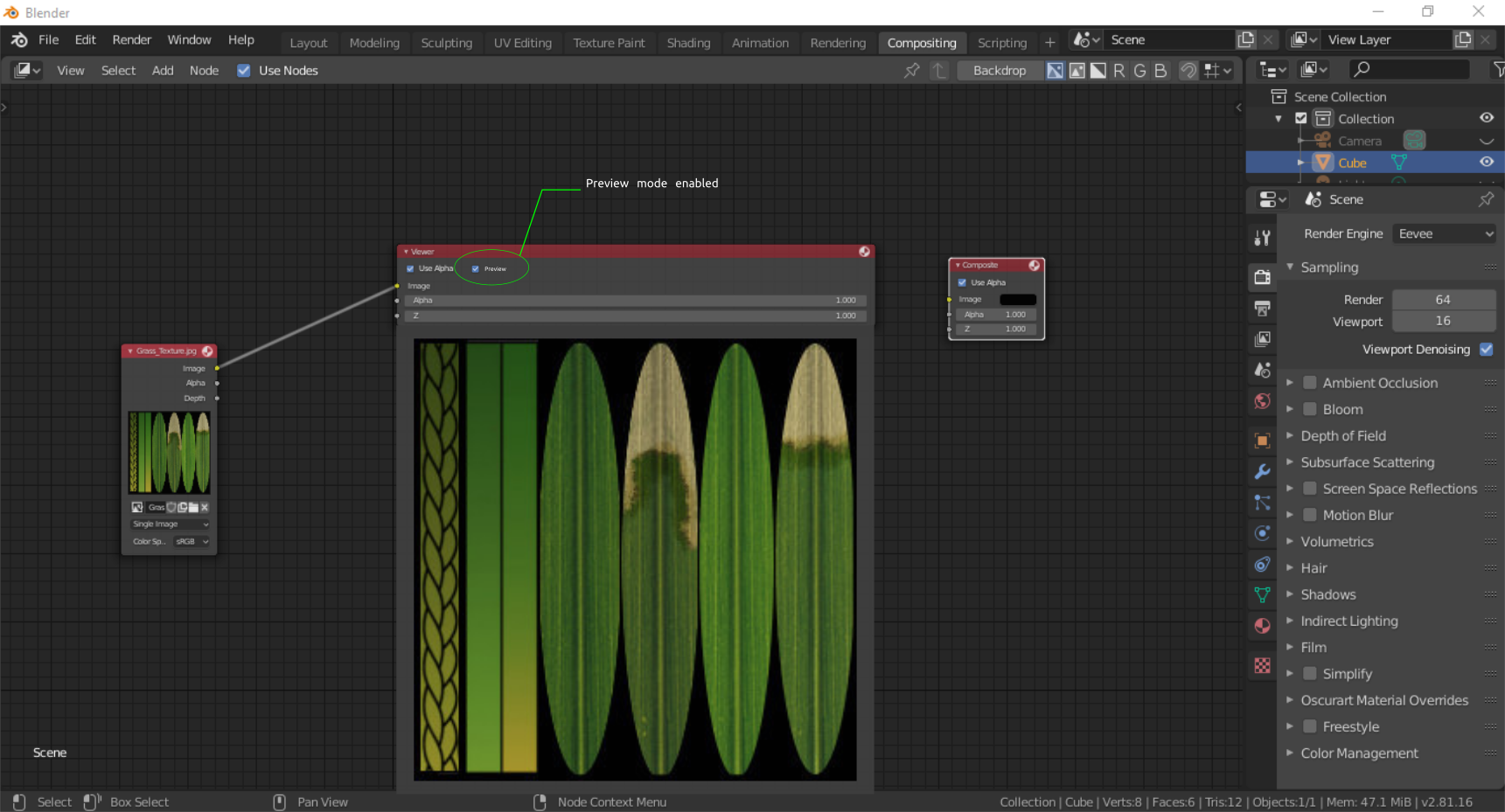This screenshot has height=812, width=1505.
Task: Hide the Cube object with eye icon
Action: point(1486,162)
